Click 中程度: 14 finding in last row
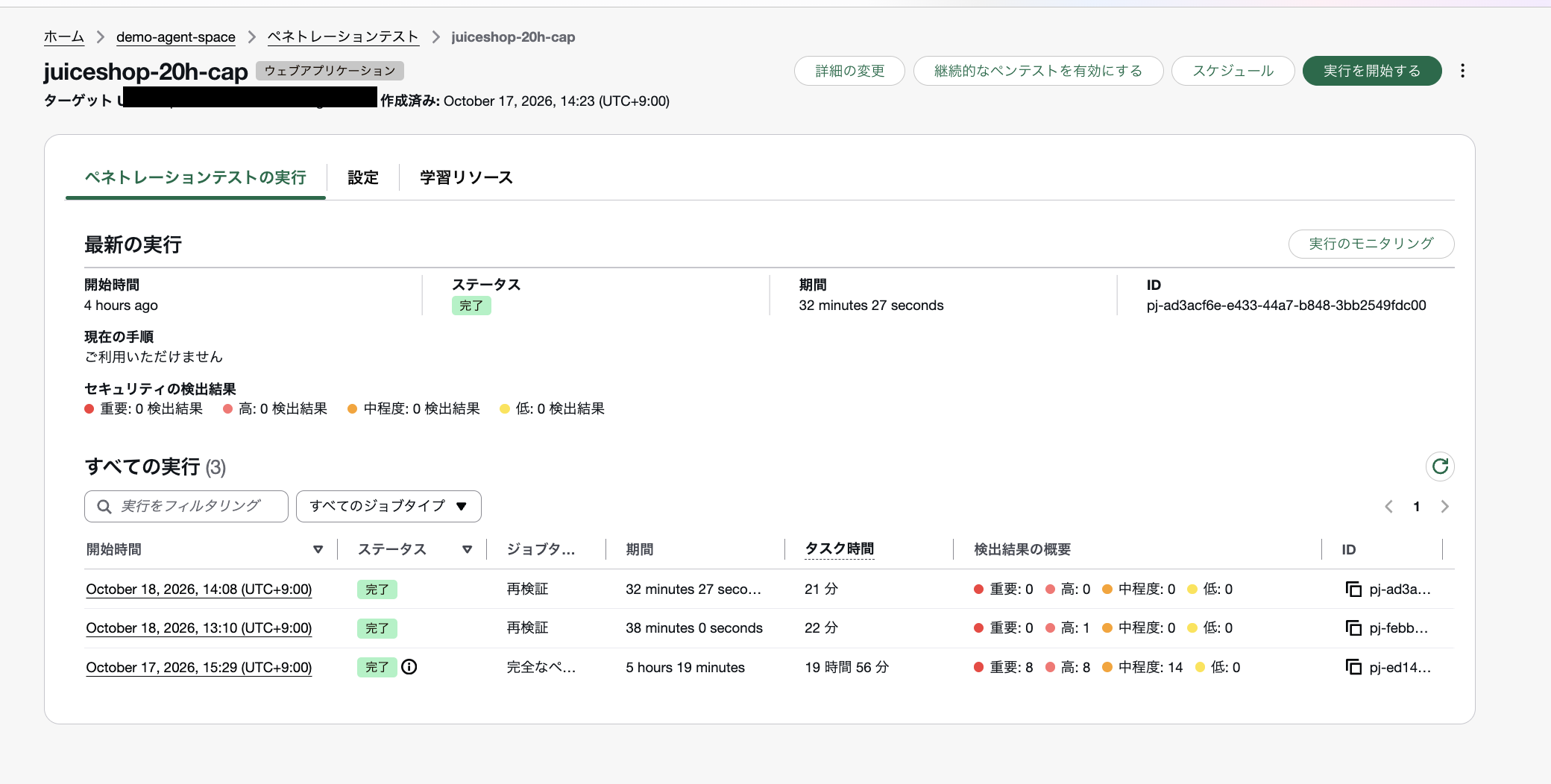This screenshot has height=784, width=1551. coord(1142,668)
